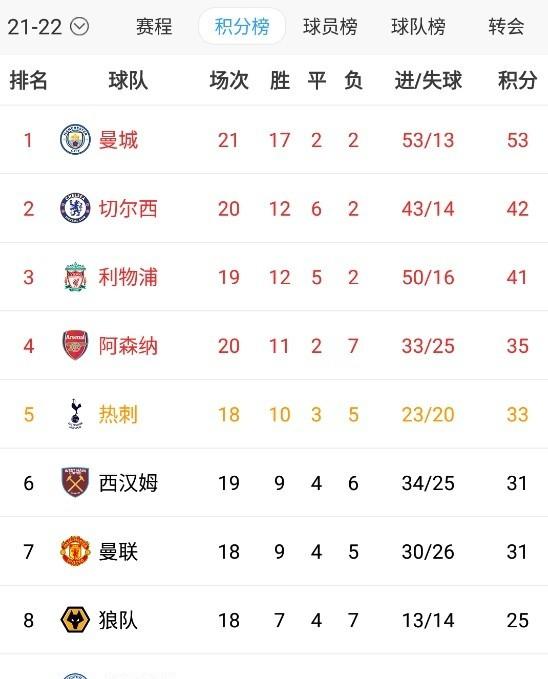Open the 球员榜 tab

[x=330, y=27]
